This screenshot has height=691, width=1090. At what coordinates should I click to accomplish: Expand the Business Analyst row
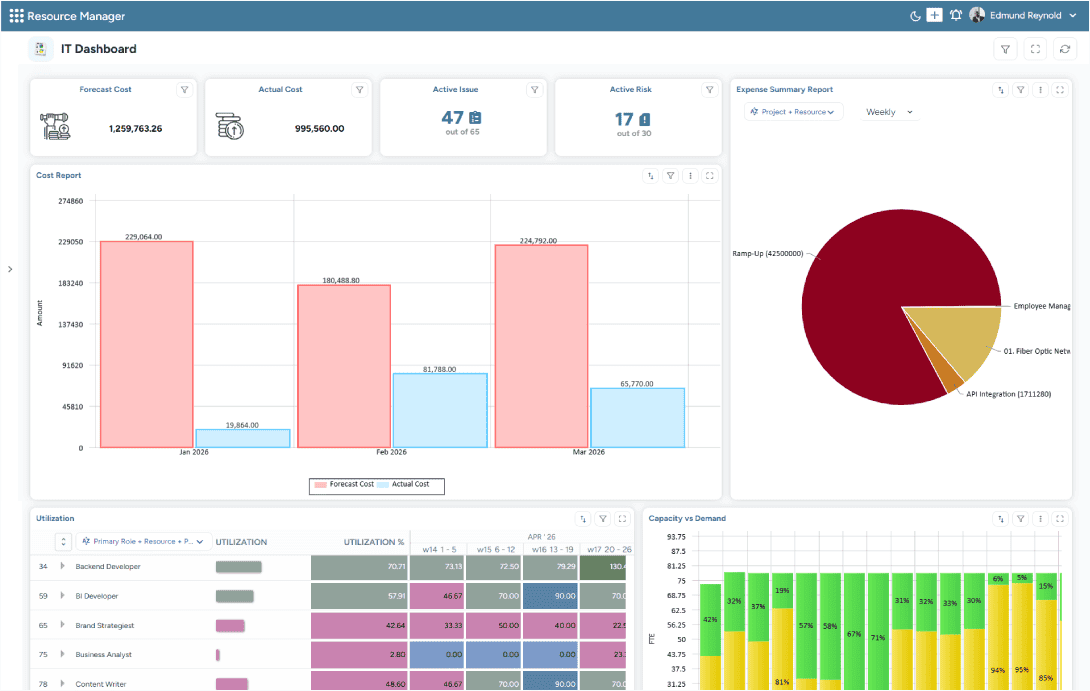click(x=63, y=654)
